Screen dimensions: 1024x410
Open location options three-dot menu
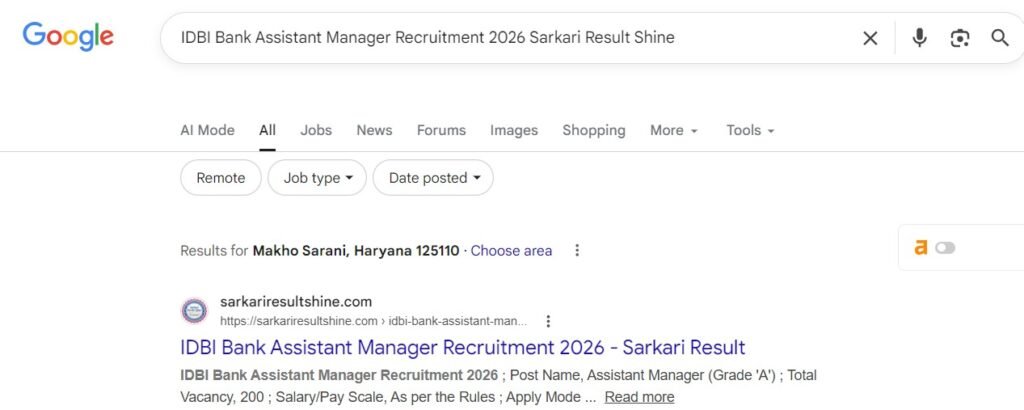(x=577, y=251)
